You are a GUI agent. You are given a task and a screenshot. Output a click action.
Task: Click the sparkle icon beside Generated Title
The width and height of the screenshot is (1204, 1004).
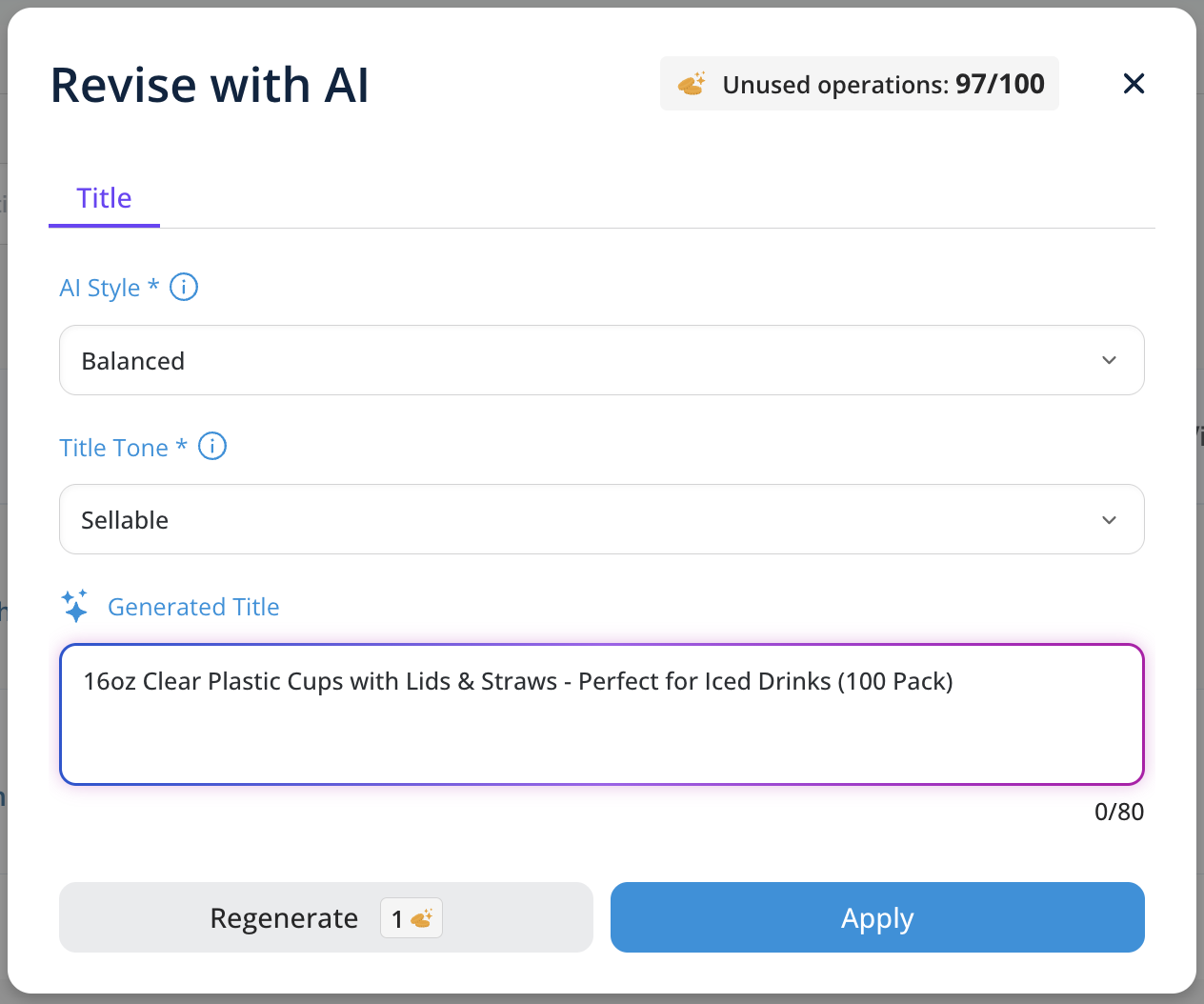pos(75,606)
